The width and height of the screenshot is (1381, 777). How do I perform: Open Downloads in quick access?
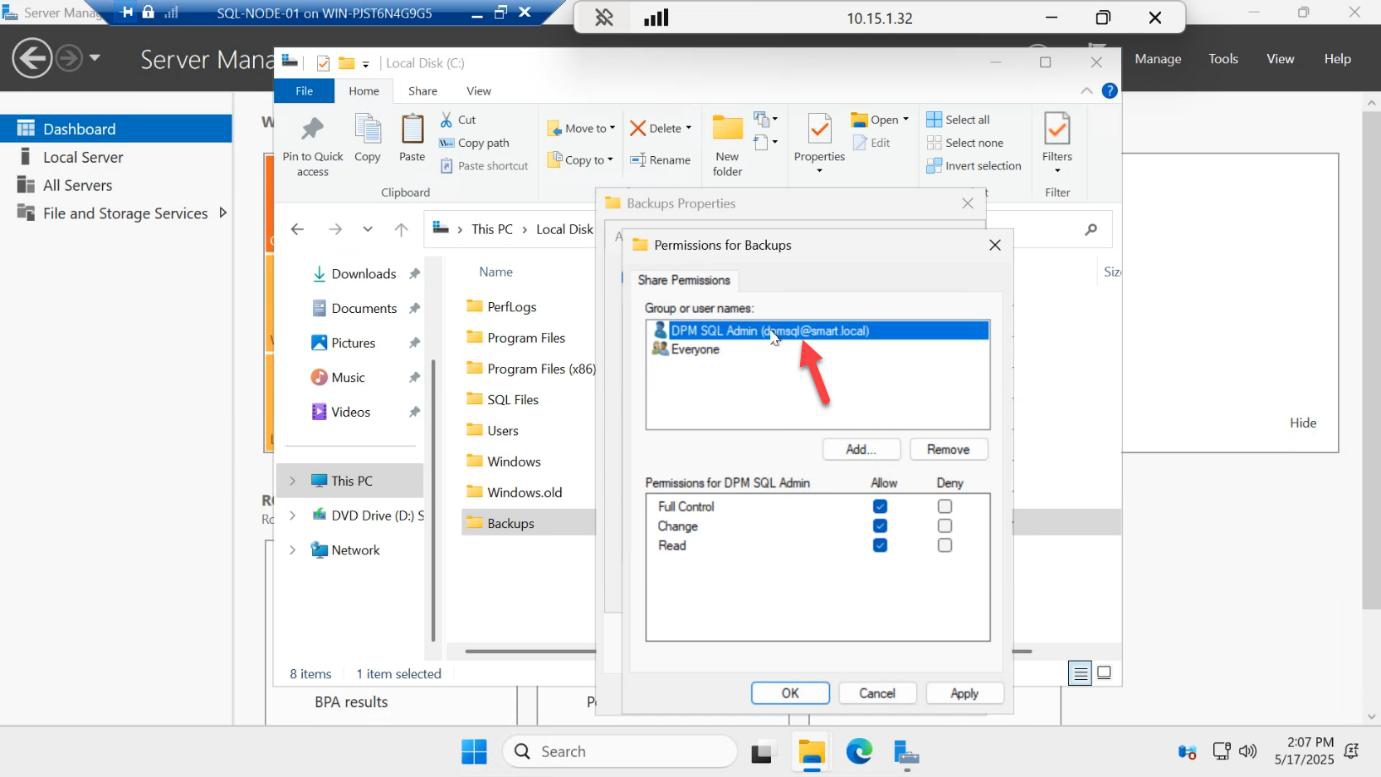(x=364, y=274)
